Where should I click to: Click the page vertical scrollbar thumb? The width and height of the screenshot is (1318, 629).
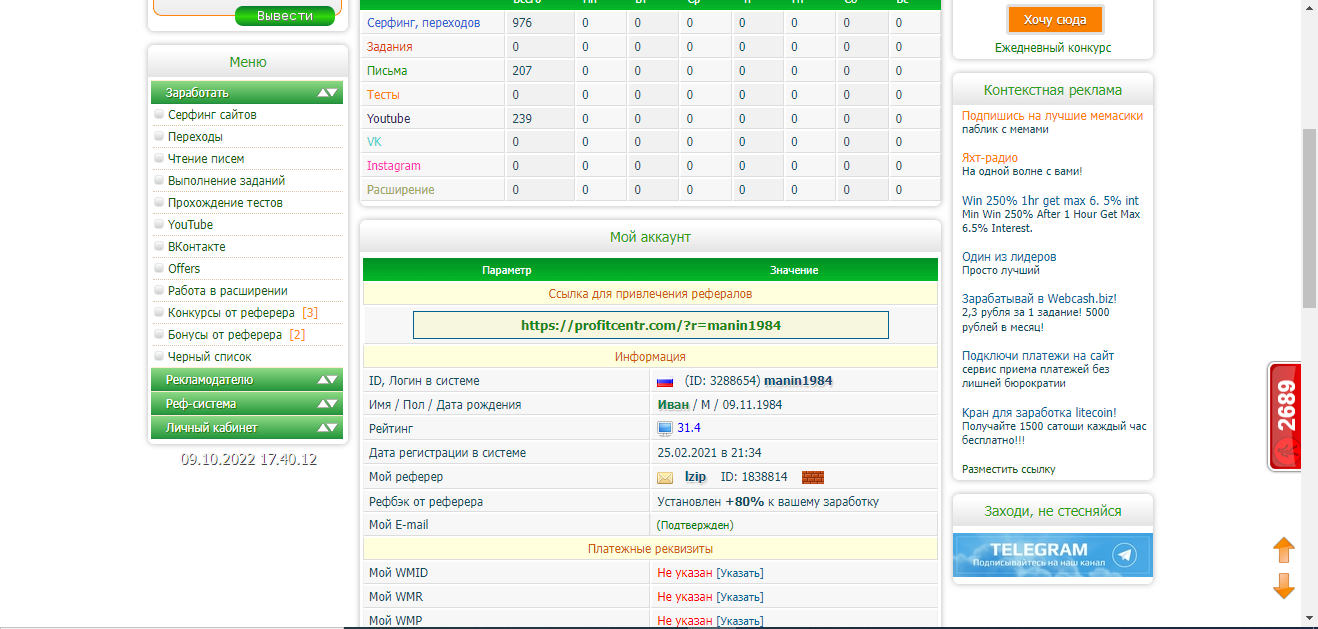1309,218
